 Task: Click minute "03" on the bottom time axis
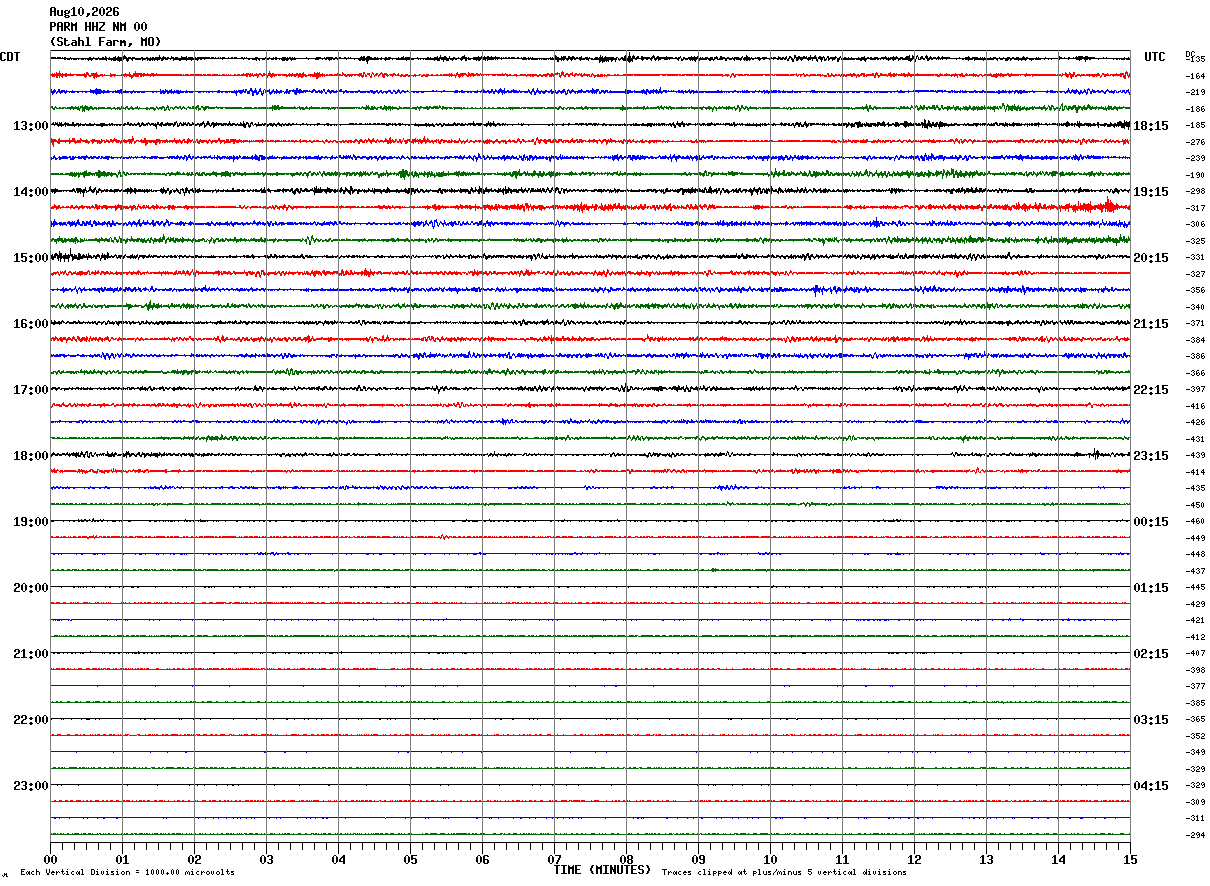266,860
